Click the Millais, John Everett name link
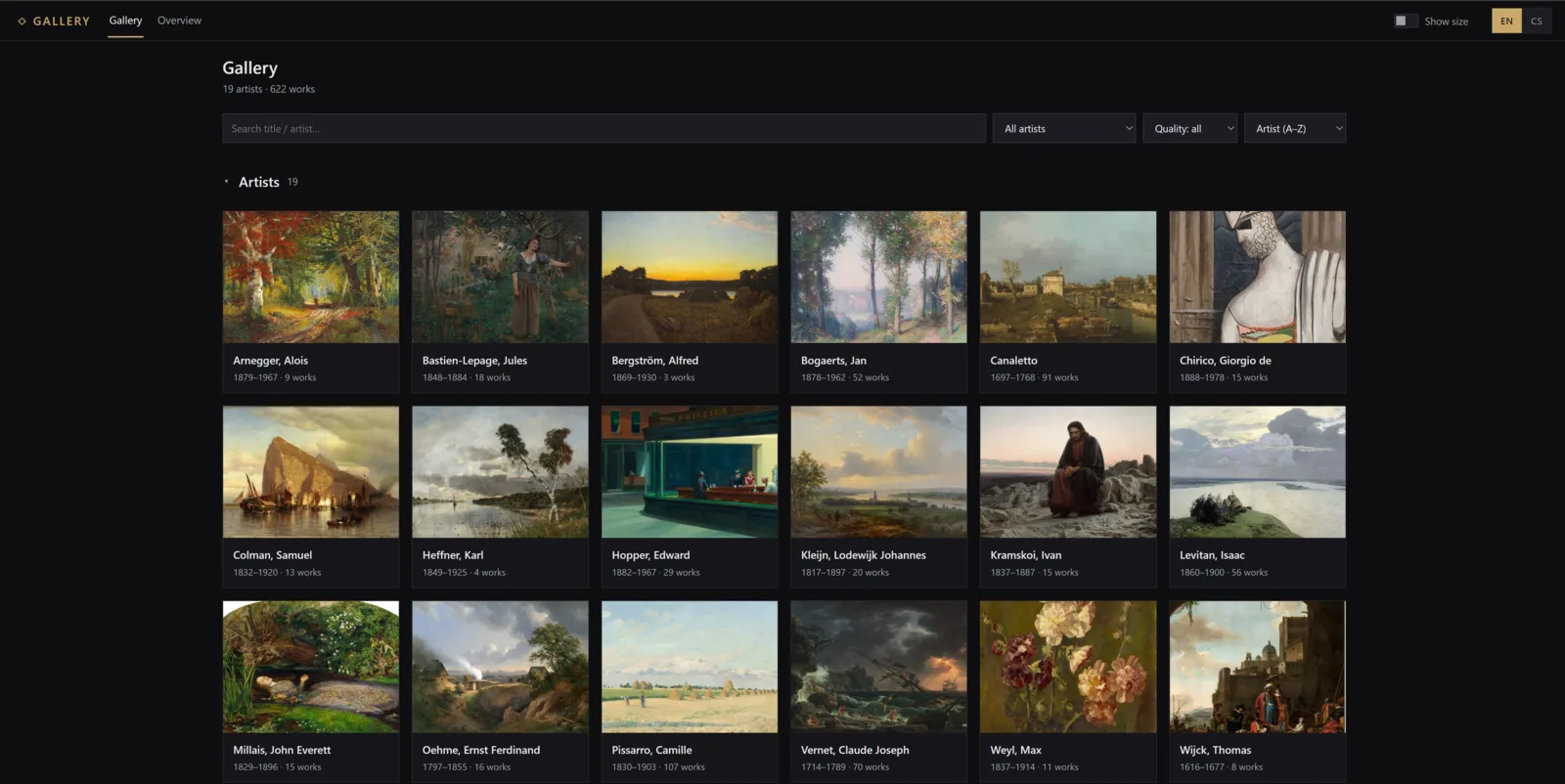The width and height of the screenshot is (1565, 784). point(282,750)
